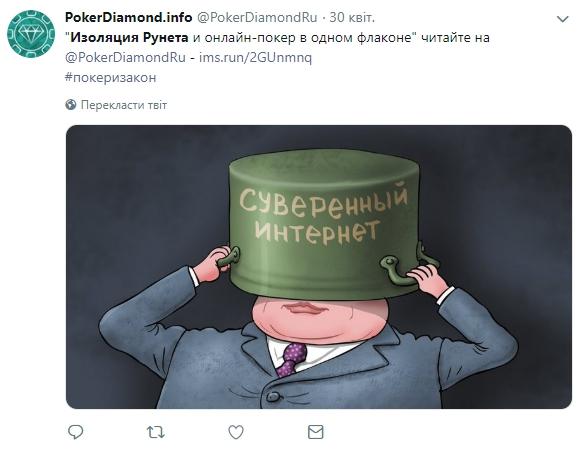Image resolution: width=579 pixels, height=450 pixels.
Task: Open the PokerDiamond green chip avatar
Action: [x=31, y=34]
